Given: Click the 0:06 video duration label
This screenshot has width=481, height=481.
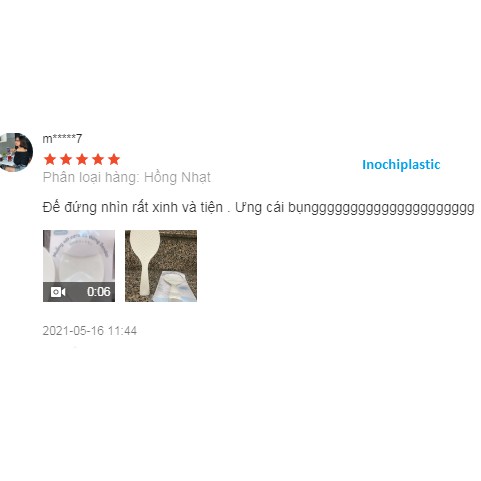Looking at the screenshot, I should tap(99, 292).
